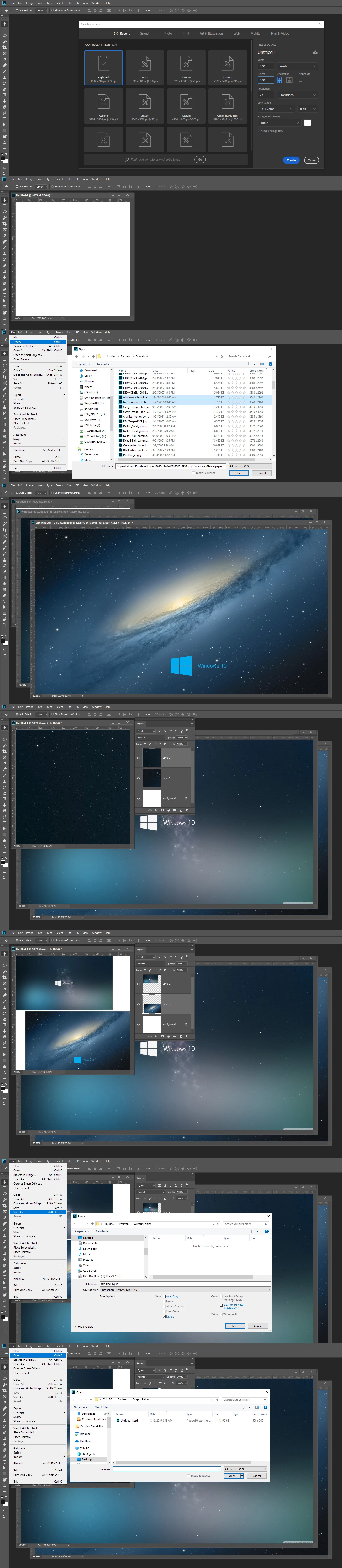Select Gradient tool beside the New Document dialog

pos(5,95)
